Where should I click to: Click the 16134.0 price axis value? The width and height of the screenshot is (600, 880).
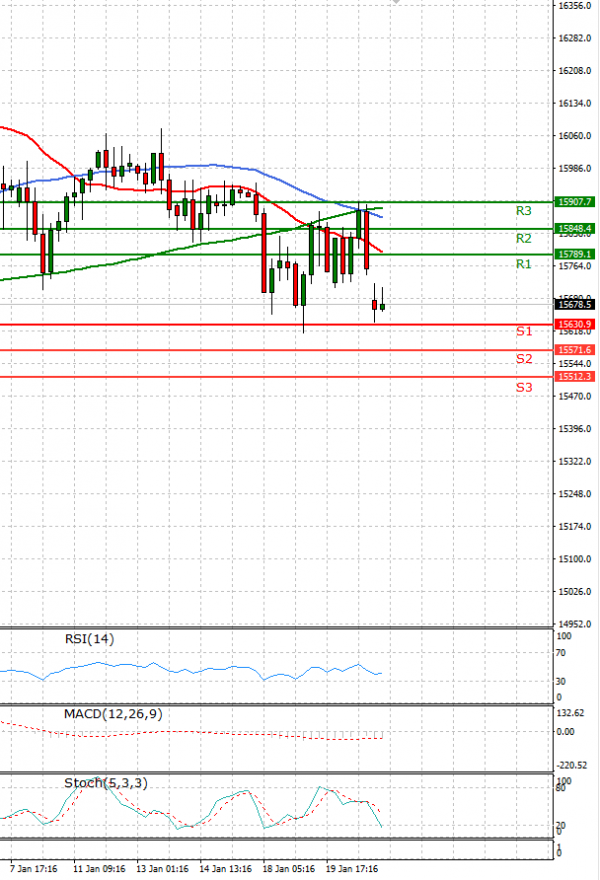pyautogui.click(x=575, y=103)
